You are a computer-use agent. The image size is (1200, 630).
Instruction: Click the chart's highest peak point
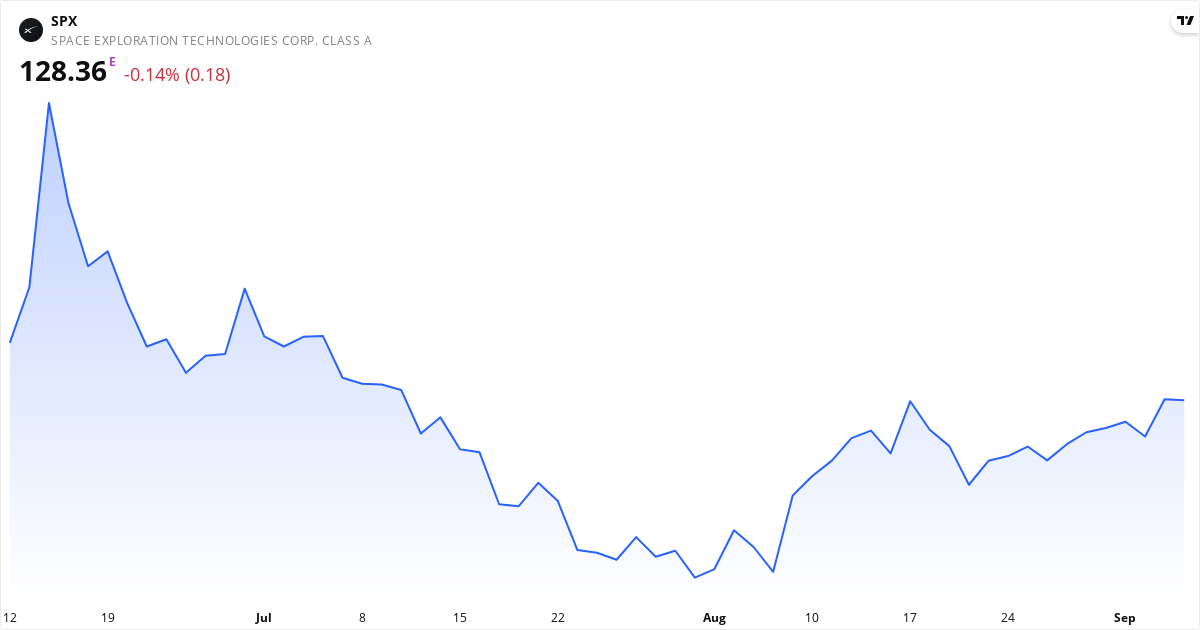(49, 102)
